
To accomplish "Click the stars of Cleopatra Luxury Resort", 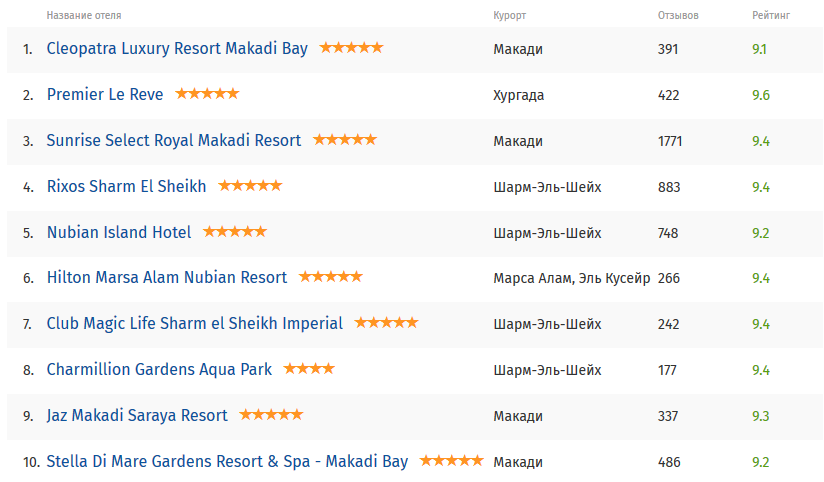I will (x=351, y=48).
